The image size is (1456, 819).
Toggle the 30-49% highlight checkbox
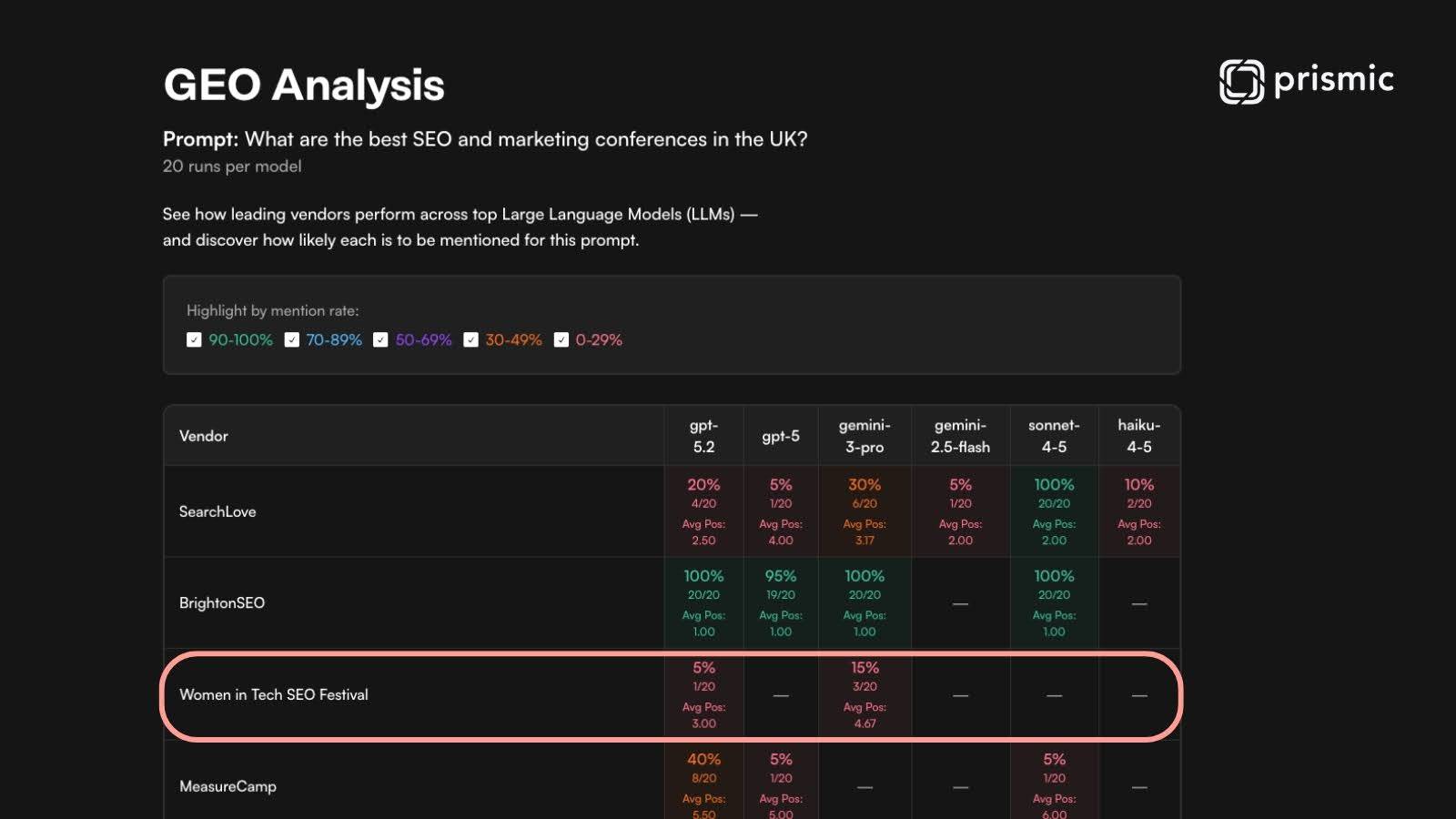coord(470,339)
